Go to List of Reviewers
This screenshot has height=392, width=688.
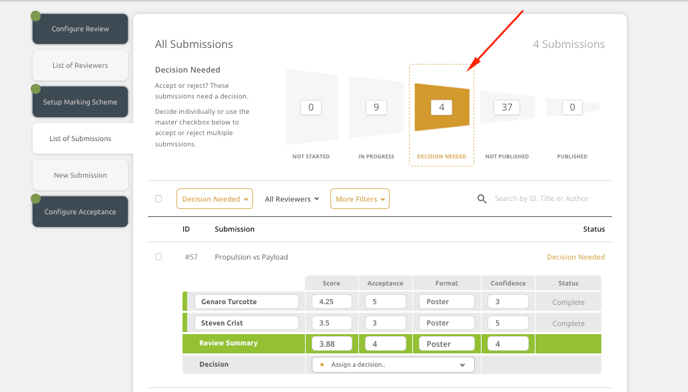[80, 65]
